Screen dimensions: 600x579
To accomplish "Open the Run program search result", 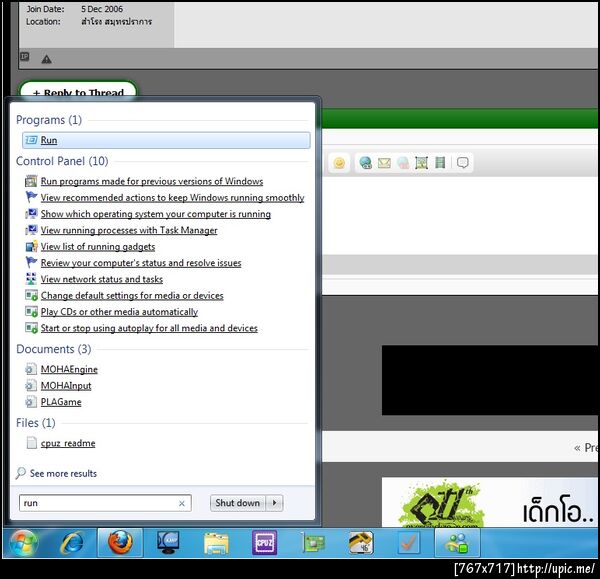I will pyautogui.click(x=166, y=140).
